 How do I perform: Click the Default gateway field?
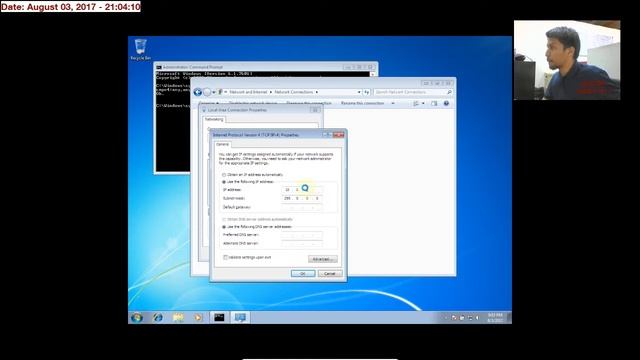tap(302, 207)
